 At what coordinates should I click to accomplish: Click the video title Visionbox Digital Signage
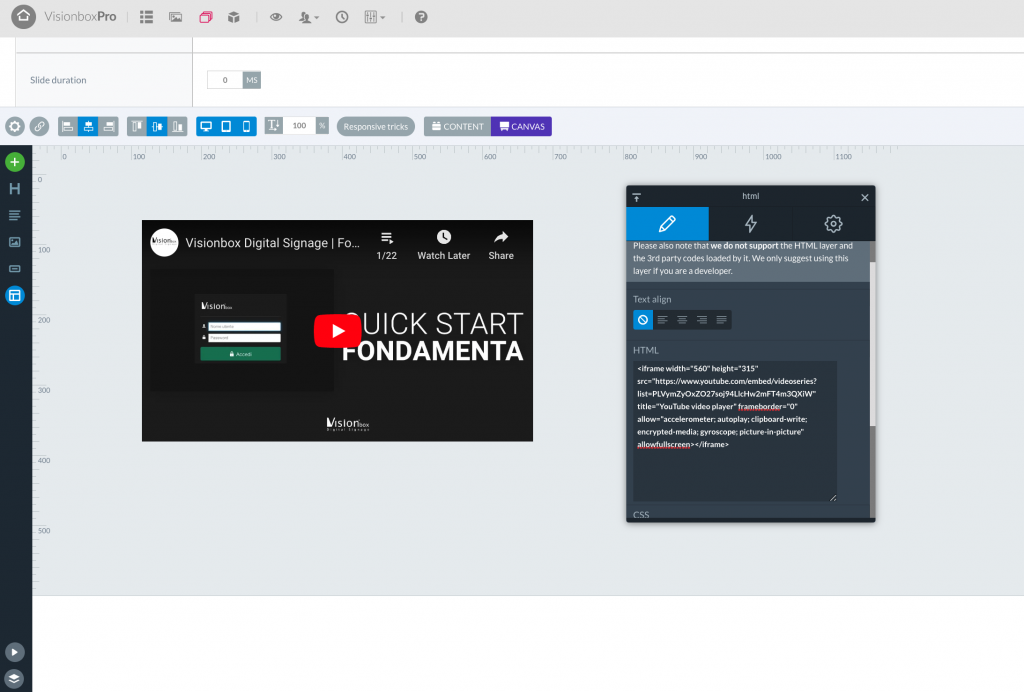click(x=272, y=243)
